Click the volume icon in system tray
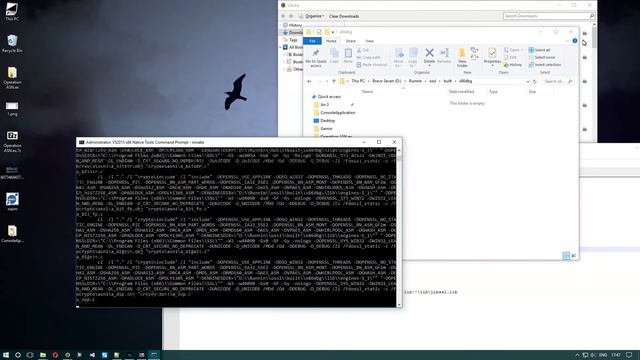Image resolution: width=640 pixels, height=360 pixels. [x=593, y=355]
